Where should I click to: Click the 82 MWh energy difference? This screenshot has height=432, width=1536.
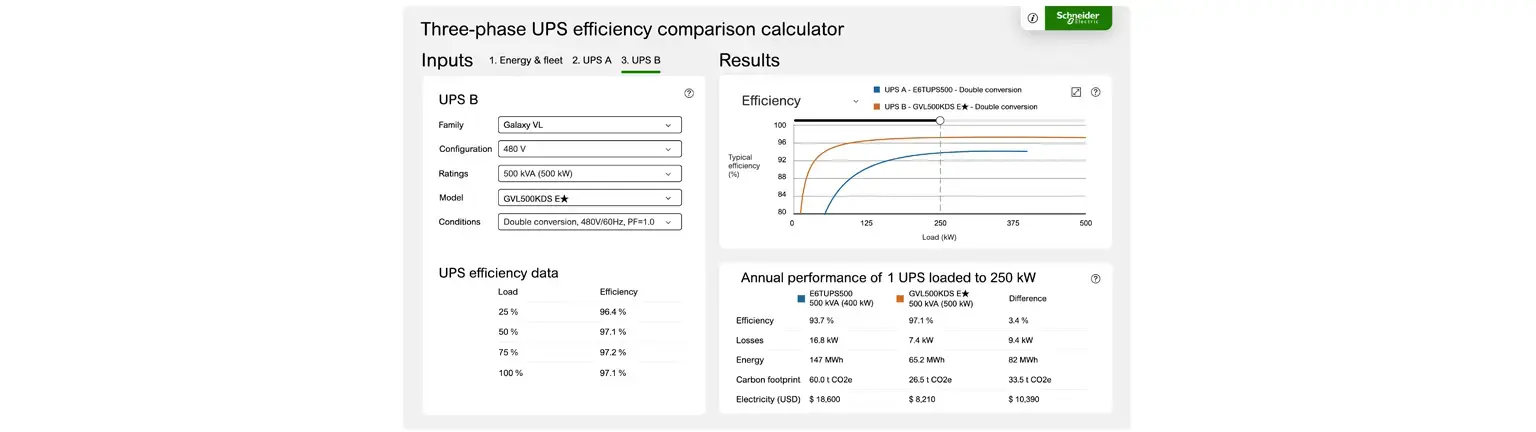point(1023,360)
